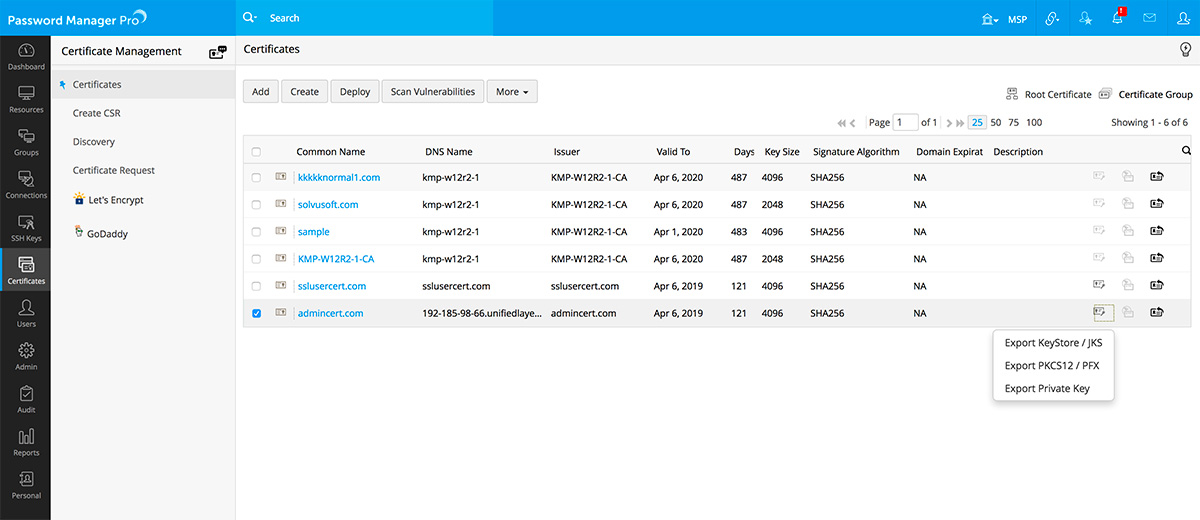Screen dimensions: 1200x520
Task: Select Export Private Key option
Action: point(1047,389)
